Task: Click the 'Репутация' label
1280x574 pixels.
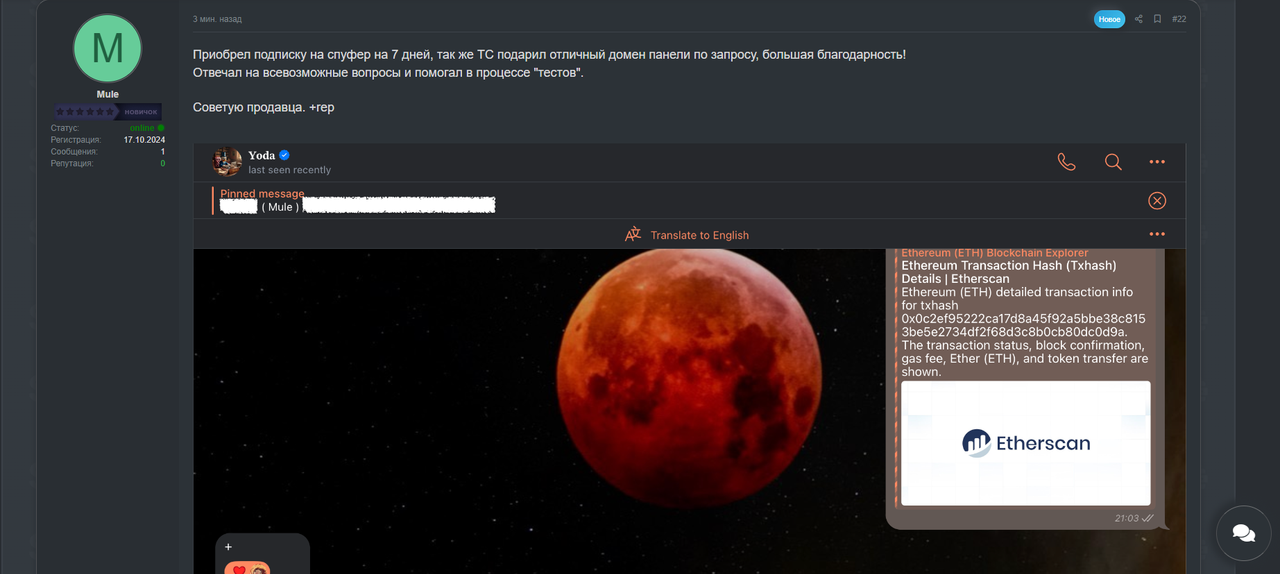Action: click(x=72, y=163)
